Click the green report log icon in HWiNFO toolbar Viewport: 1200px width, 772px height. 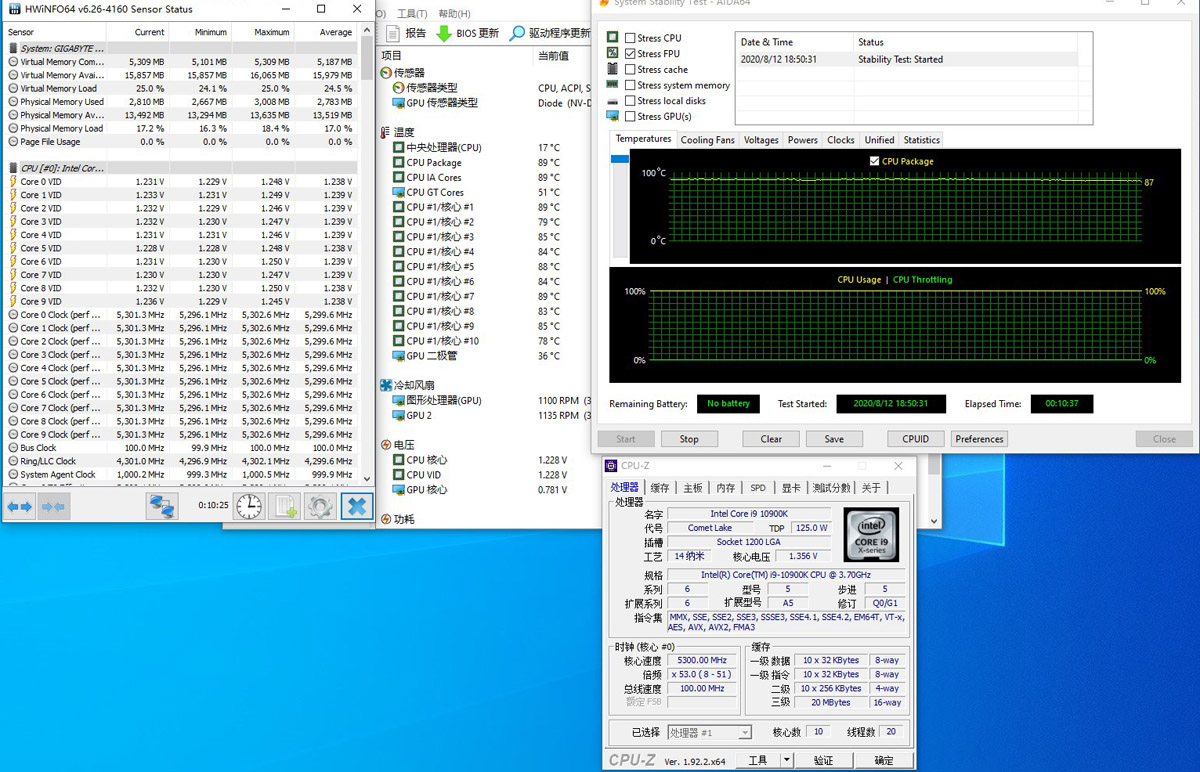pos(284,505)
